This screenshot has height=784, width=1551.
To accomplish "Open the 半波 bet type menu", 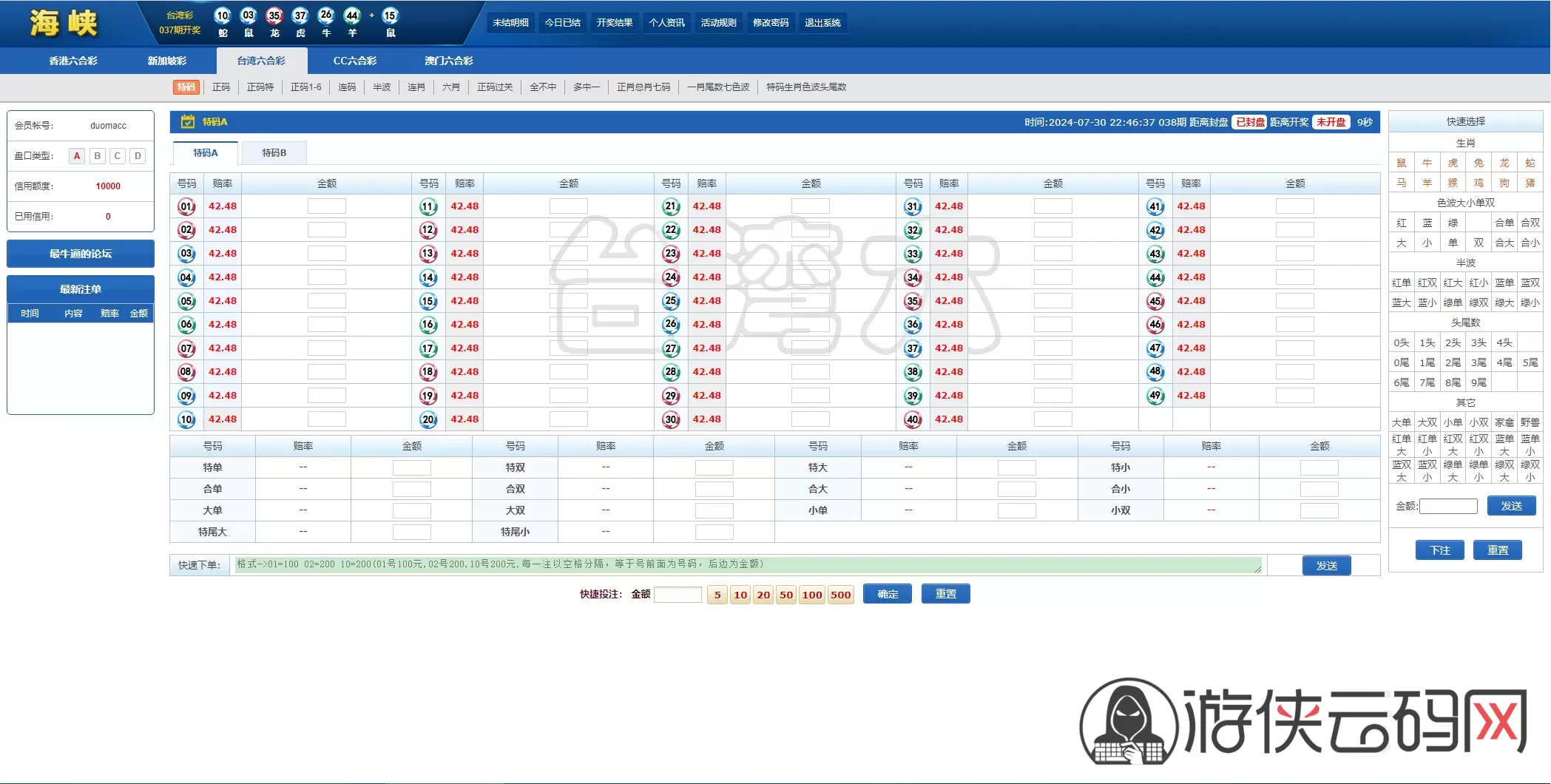I will (382, 87).
